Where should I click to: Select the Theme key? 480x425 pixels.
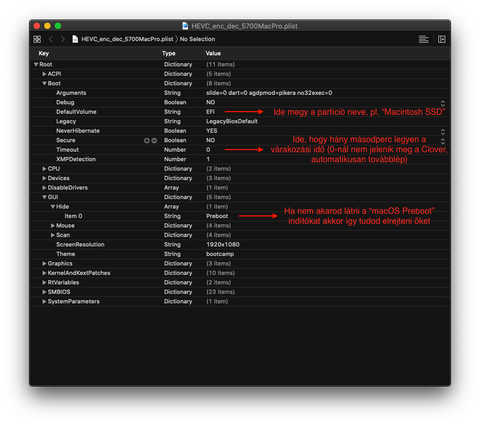[x=66, y=254]
